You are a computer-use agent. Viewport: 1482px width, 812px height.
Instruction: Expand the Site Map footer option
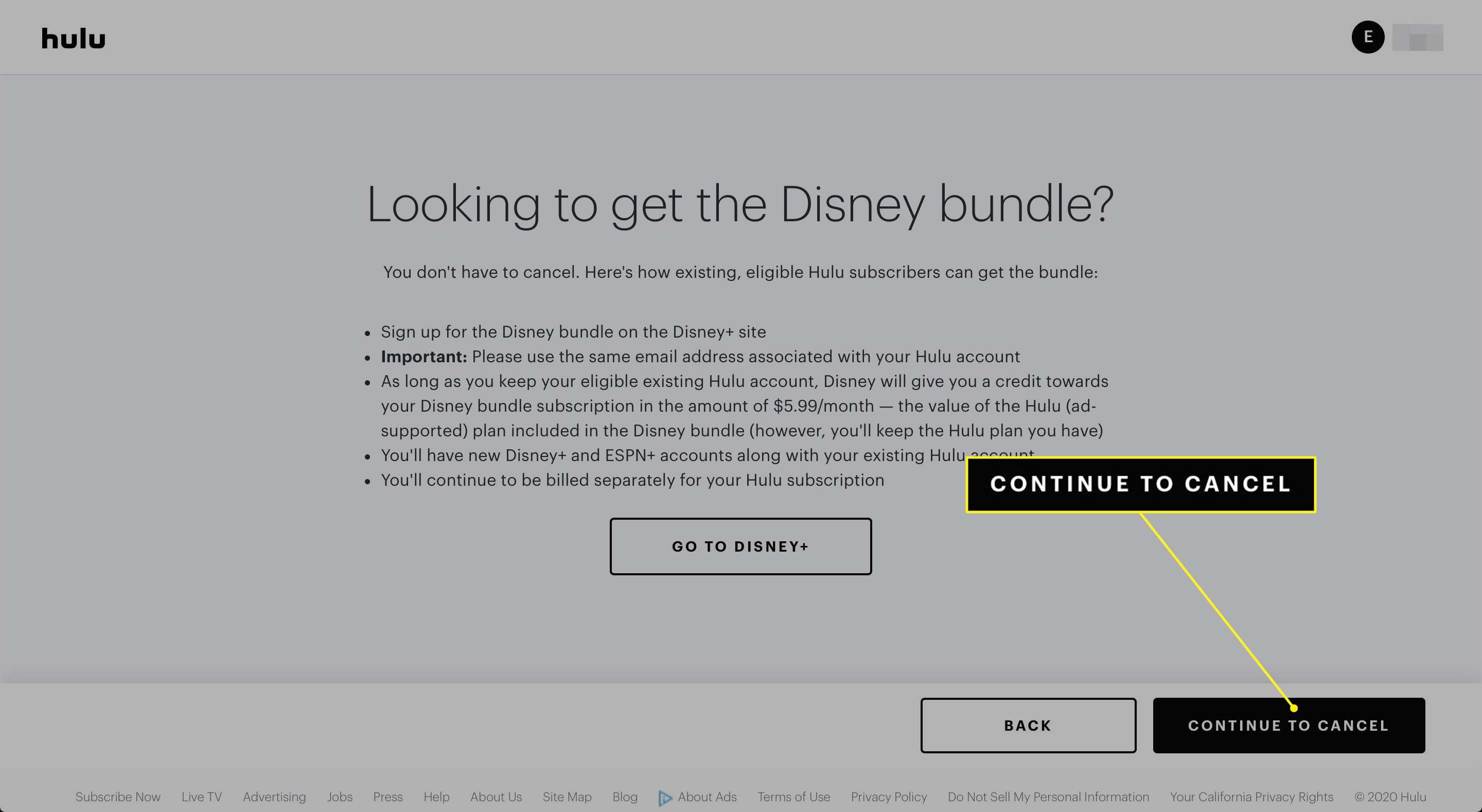point(567,797)
